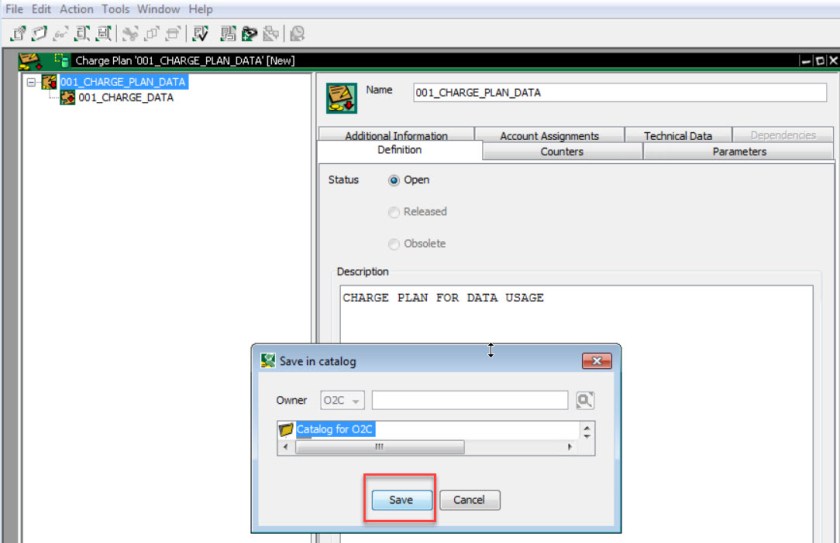Switch to the Account Assignments tab
840x543 pixels.
pos(549,135)
